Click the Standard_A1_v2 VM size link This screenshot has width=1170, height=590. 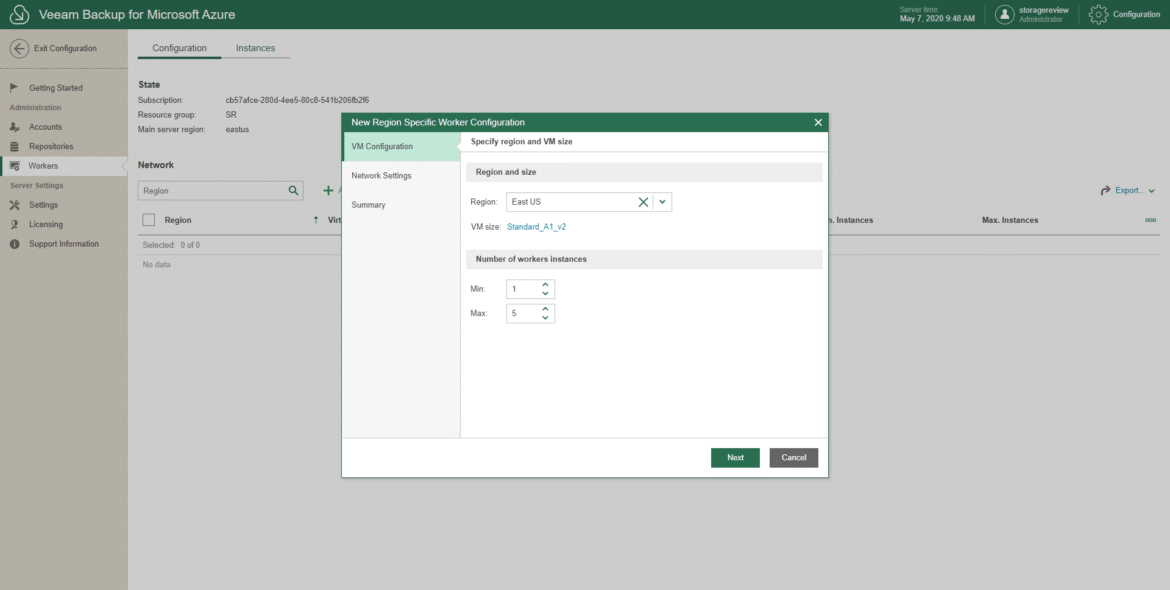click(x=536, y=227)
